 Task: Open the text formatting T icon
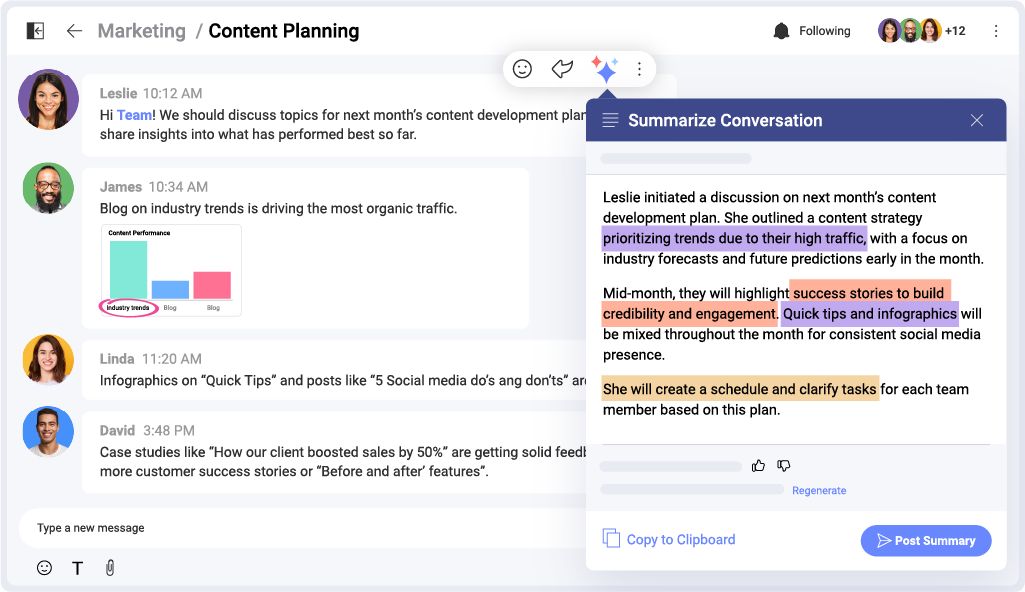[77, 568]
